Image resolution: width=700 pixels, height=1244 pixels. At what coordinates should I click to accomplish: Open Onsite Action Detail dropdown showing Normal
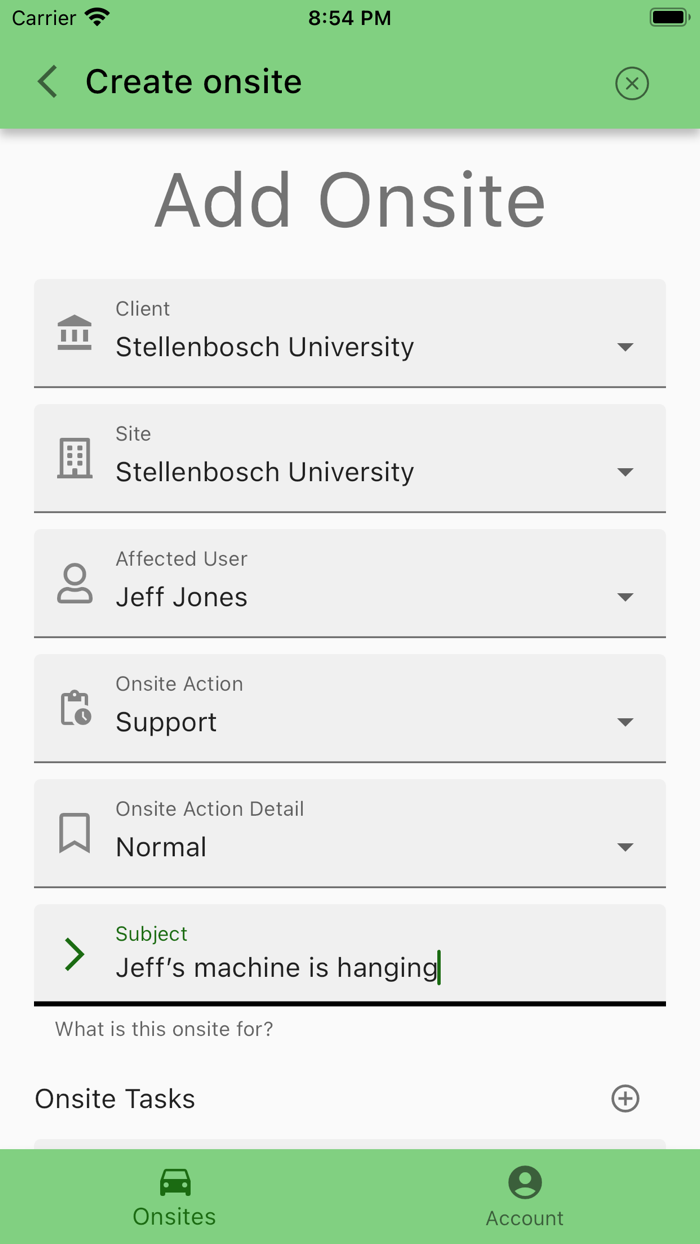point(625,847)
